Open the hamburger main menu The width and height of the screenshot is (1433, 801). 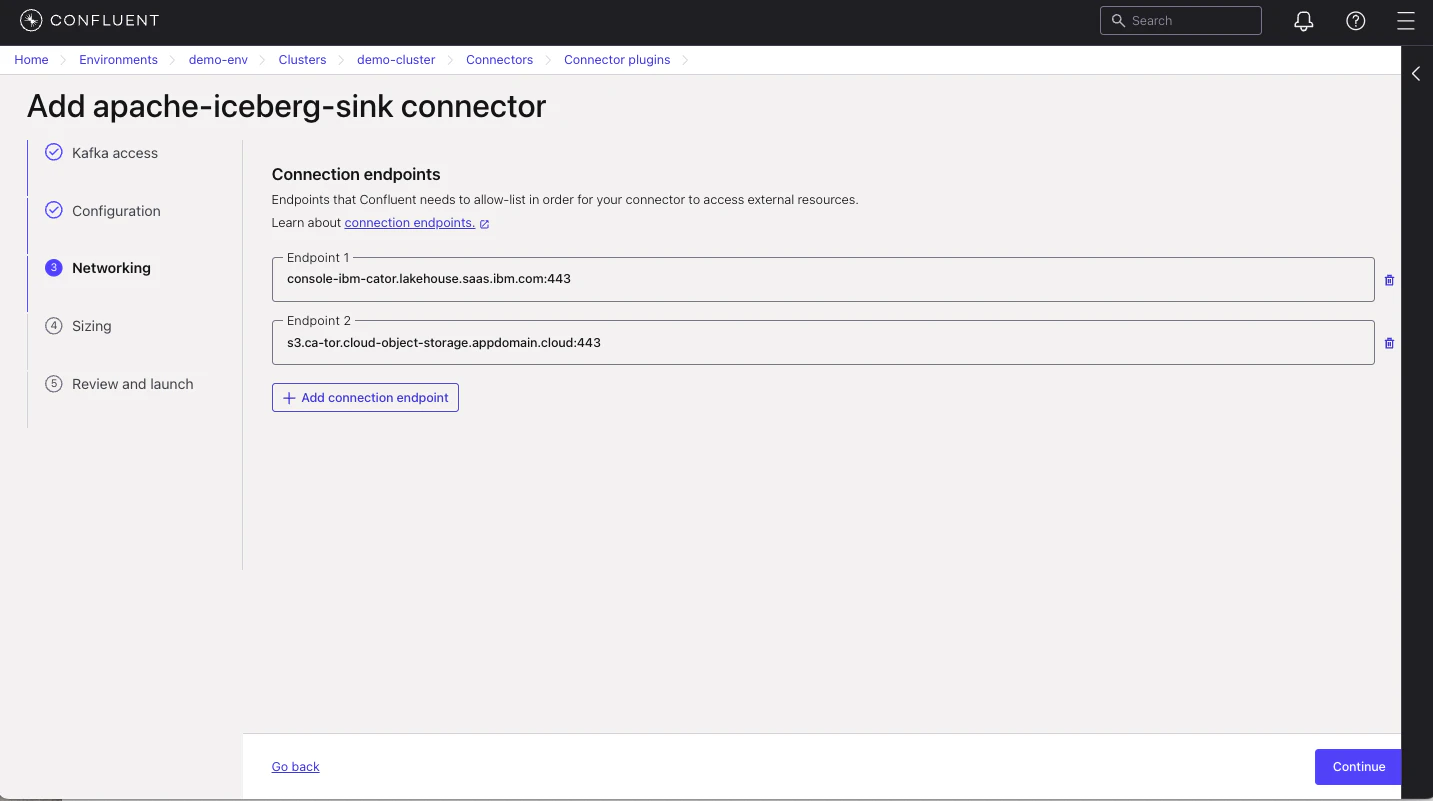1406,21
